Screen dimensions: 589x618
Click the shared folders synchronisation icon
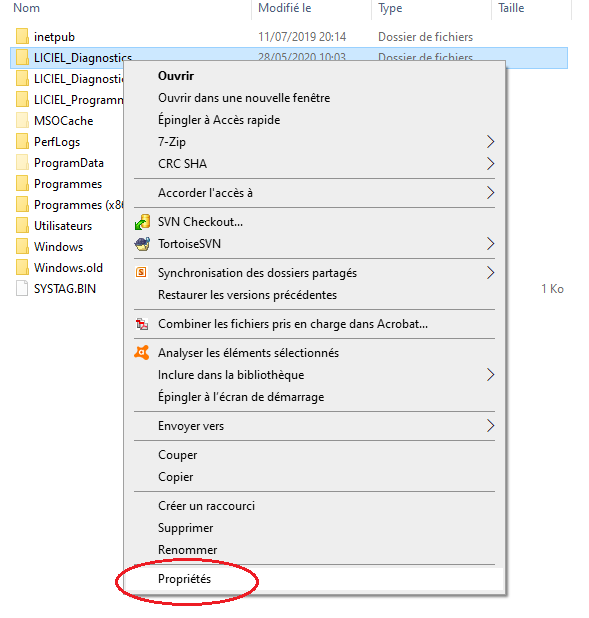pyautogui.click(x=141, y=272)
